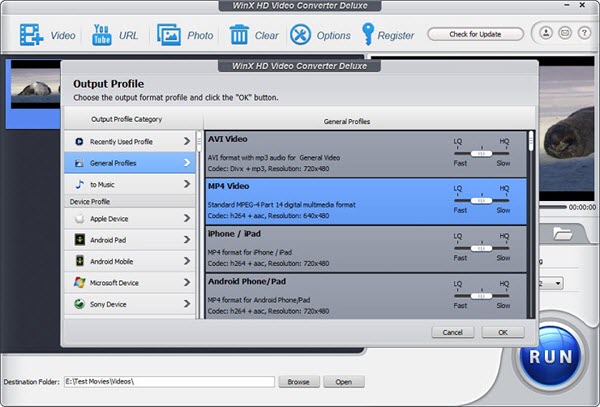Expand General Profiles chevron
Image resolution: width=600 pixels, height=407 pixels.
point(187,163)
